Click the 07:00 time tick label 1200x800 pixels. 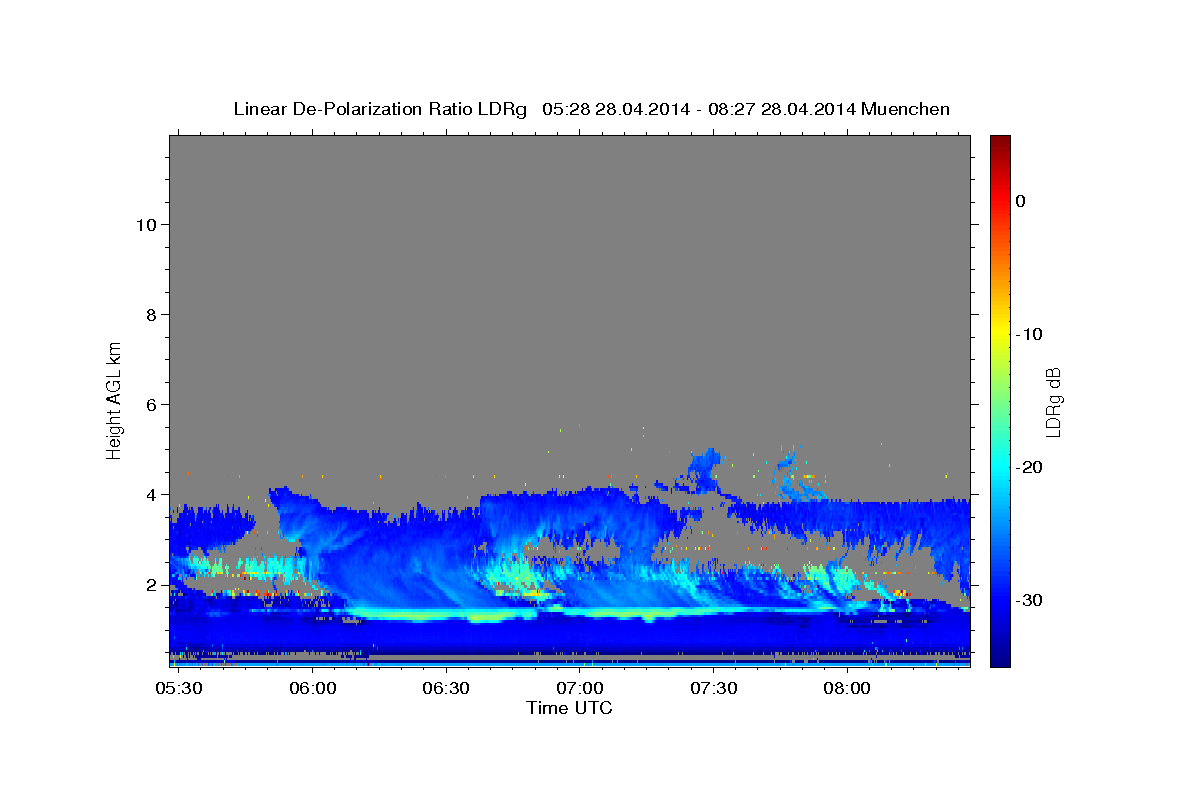(x=580, y=689)
